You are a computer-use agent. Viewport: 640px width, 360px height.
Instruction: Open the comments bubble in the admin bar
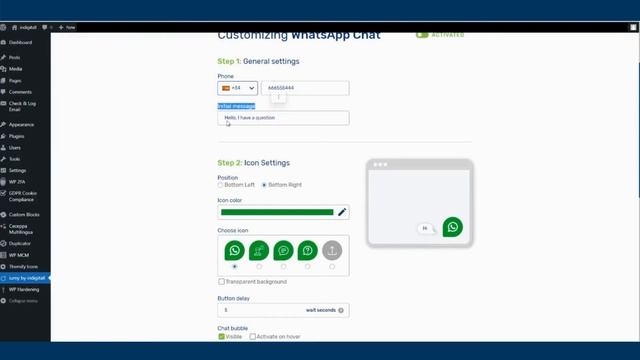coord(44,27)
